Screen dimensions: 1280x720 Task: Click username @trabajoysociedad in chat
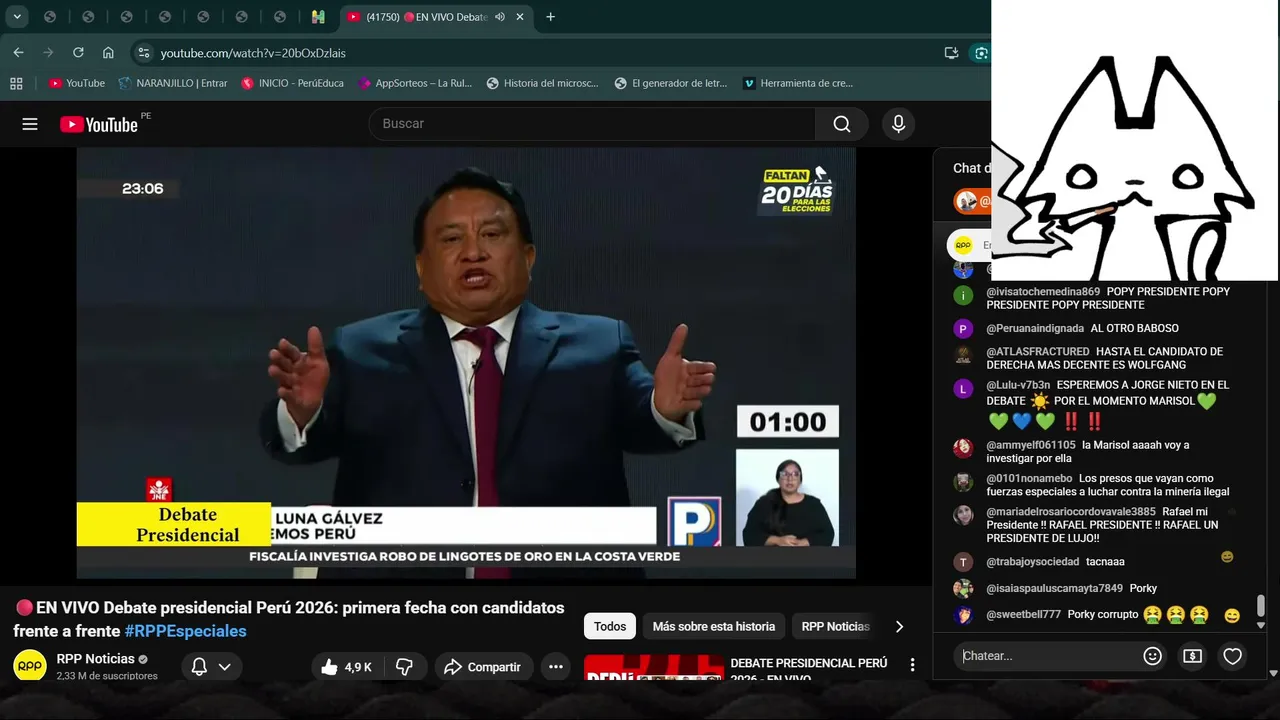(1033, 562)
